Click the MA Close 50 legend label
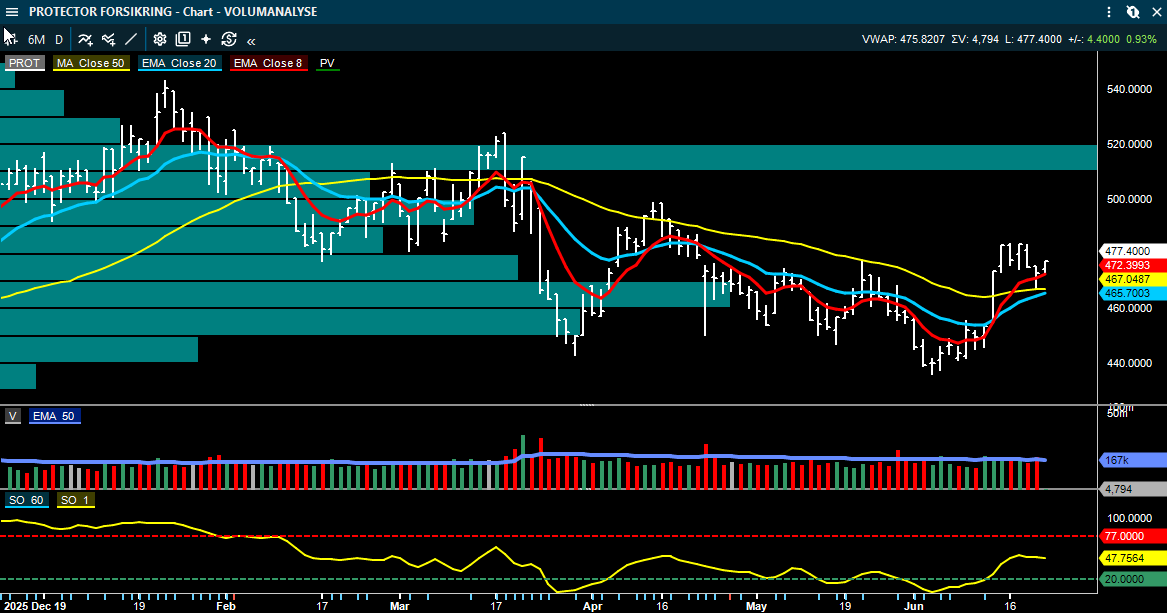The width and height of the screenshot is (1167, 613). [91, 63]
